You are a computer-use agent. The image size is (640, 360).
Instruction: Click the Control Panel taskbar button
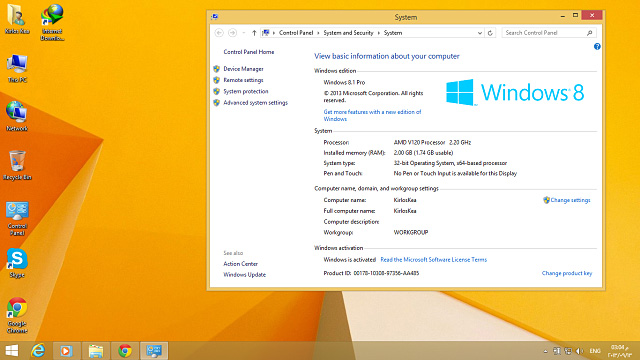[x=154, y=351]
